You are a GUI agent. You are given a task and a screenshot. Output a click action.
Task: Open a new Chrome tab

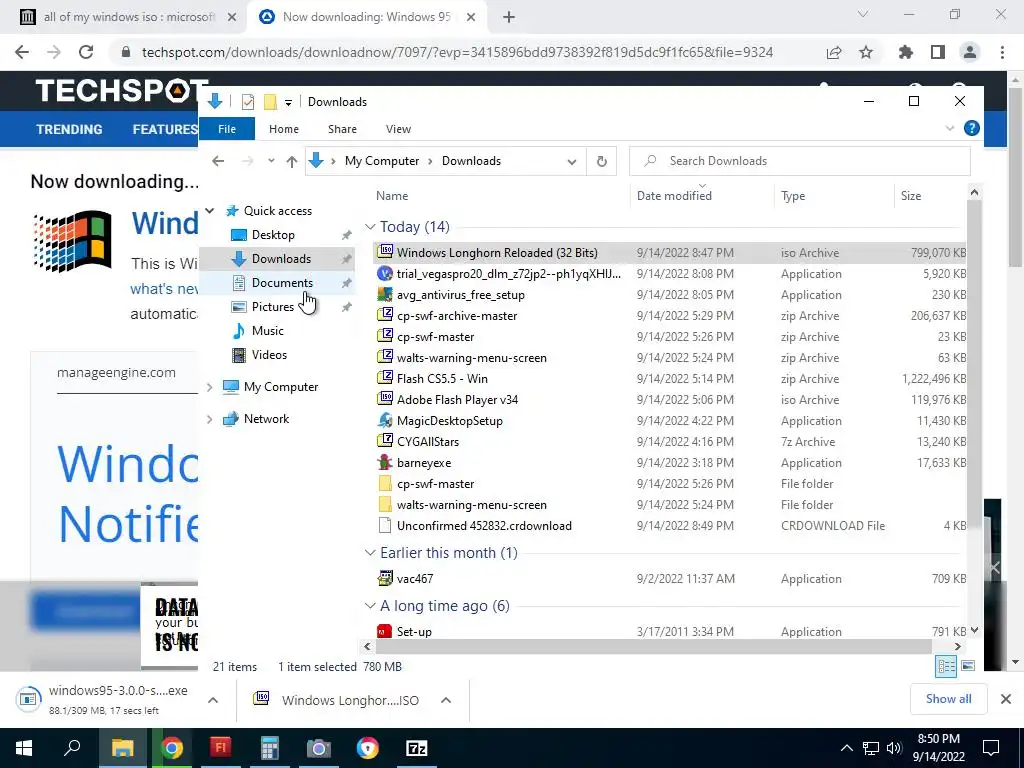click(509, 17)
